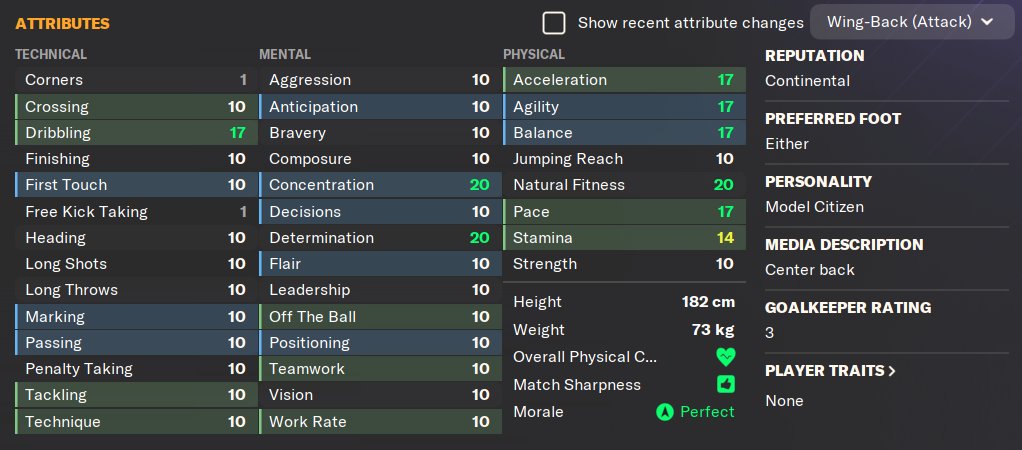Select the Stamina attribute row

(624, 238)
